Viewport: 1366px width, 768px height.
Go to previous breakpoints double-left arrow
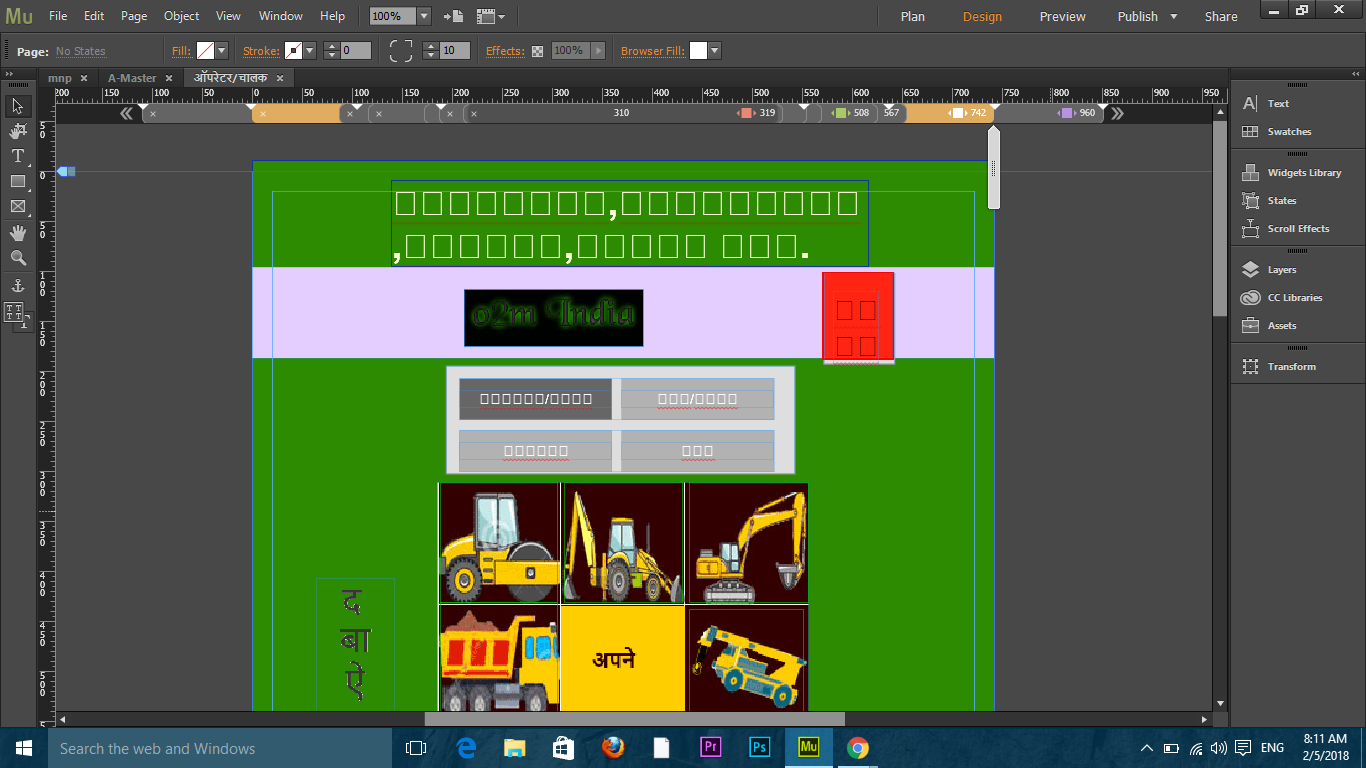point(127,113)
